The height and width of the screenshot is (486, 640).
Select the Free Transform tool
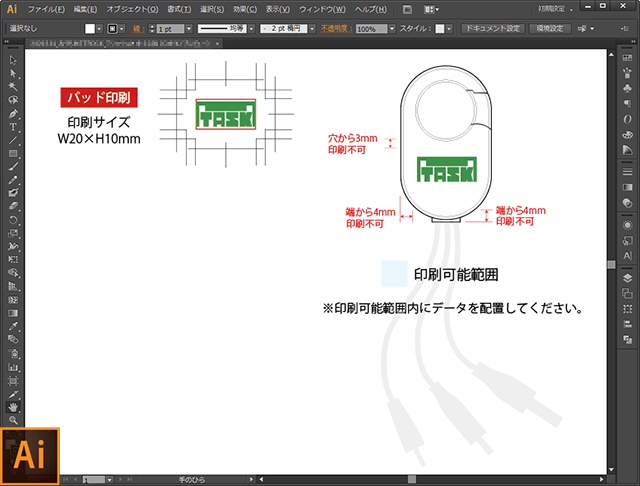13,260
